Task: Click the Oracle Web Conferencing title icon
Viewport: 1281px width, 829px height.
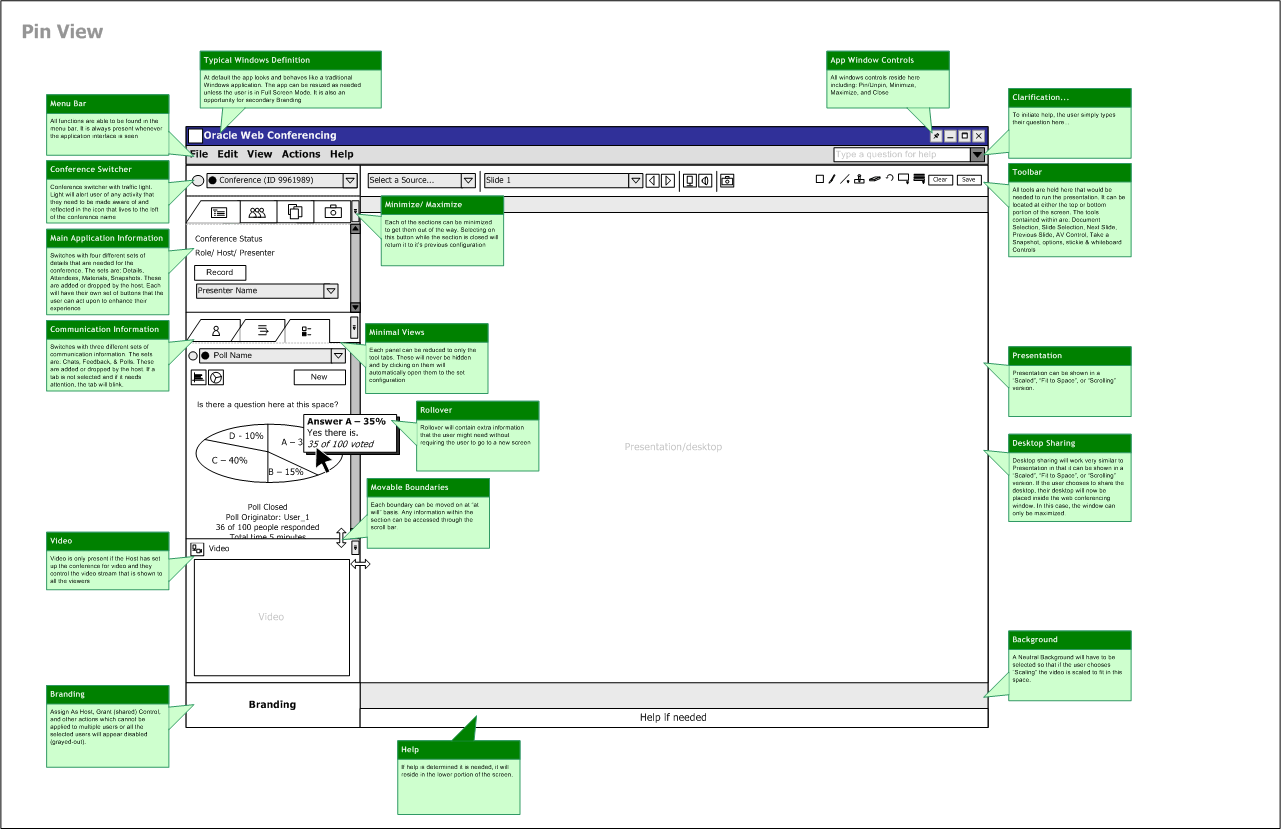Action: point(195,136)
